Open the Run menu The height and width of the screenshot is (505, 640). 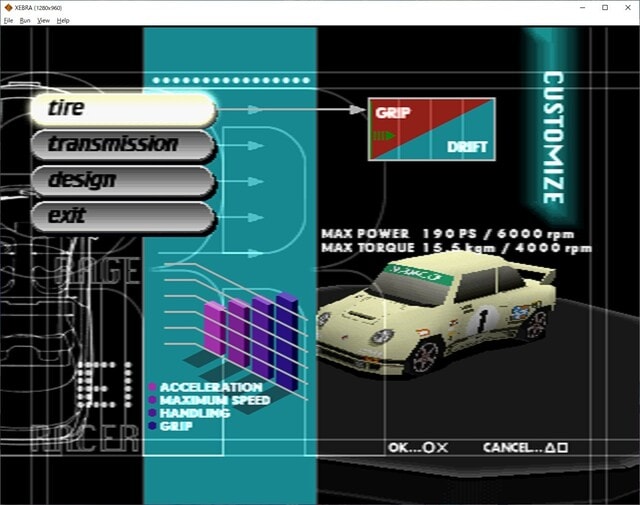(25, 20)
